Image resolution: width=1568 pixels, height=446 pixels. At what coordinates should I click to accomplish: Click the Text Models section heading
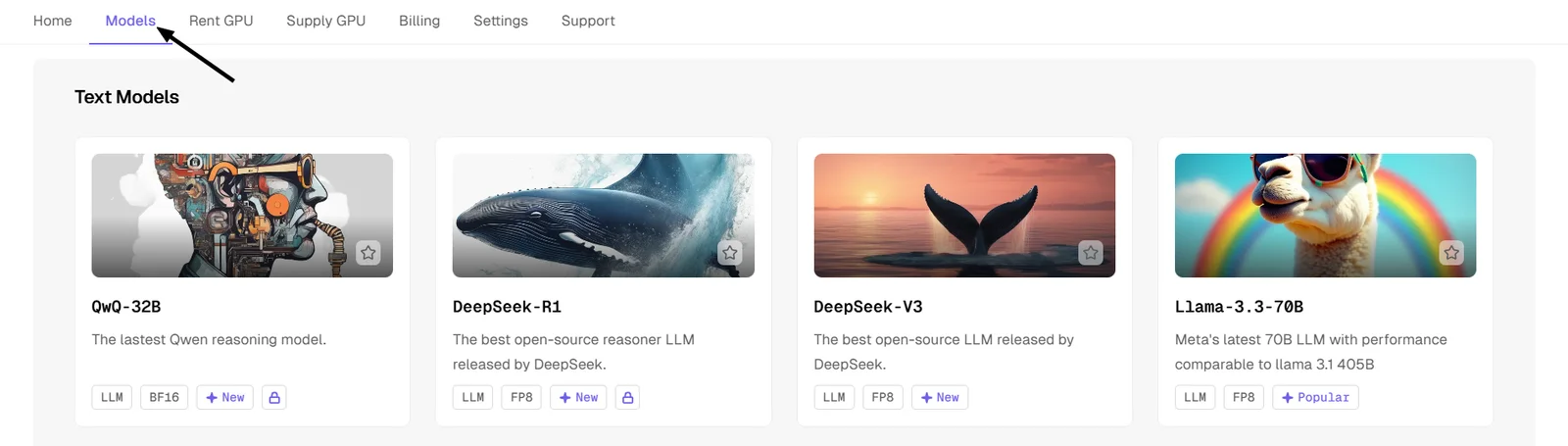pyautogui.click(x=126, y=97)
